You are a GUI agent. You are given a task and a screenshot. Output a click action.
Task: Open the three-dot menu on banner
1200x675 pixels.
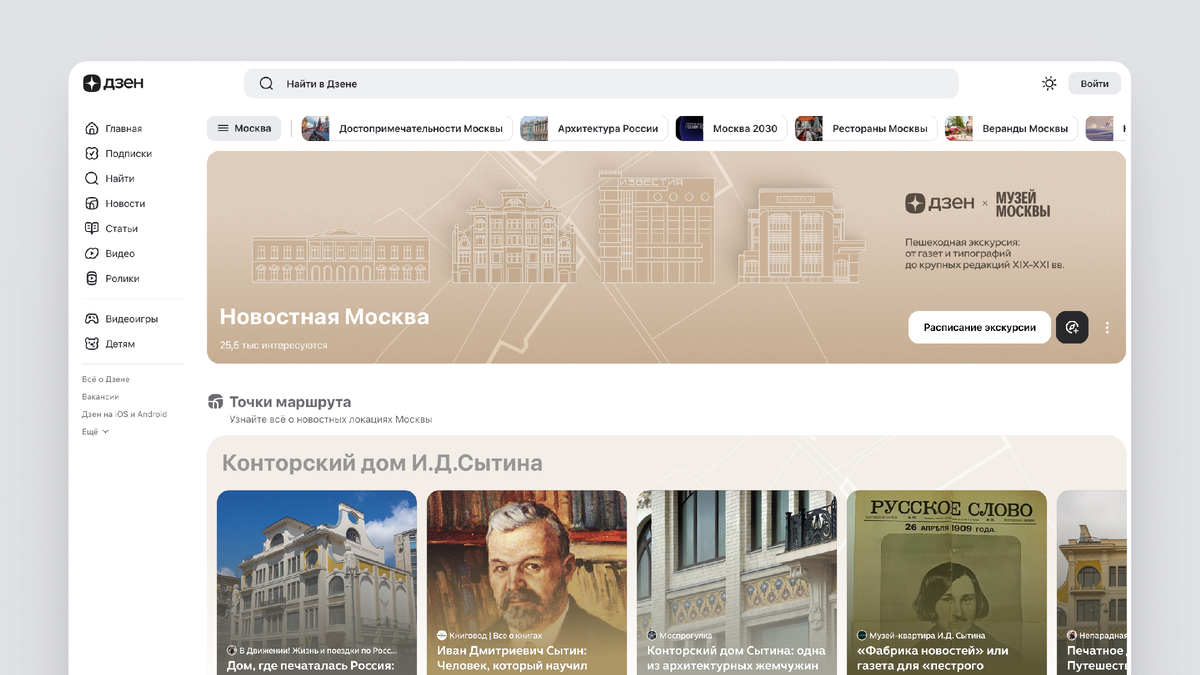tap(1107, 327)
